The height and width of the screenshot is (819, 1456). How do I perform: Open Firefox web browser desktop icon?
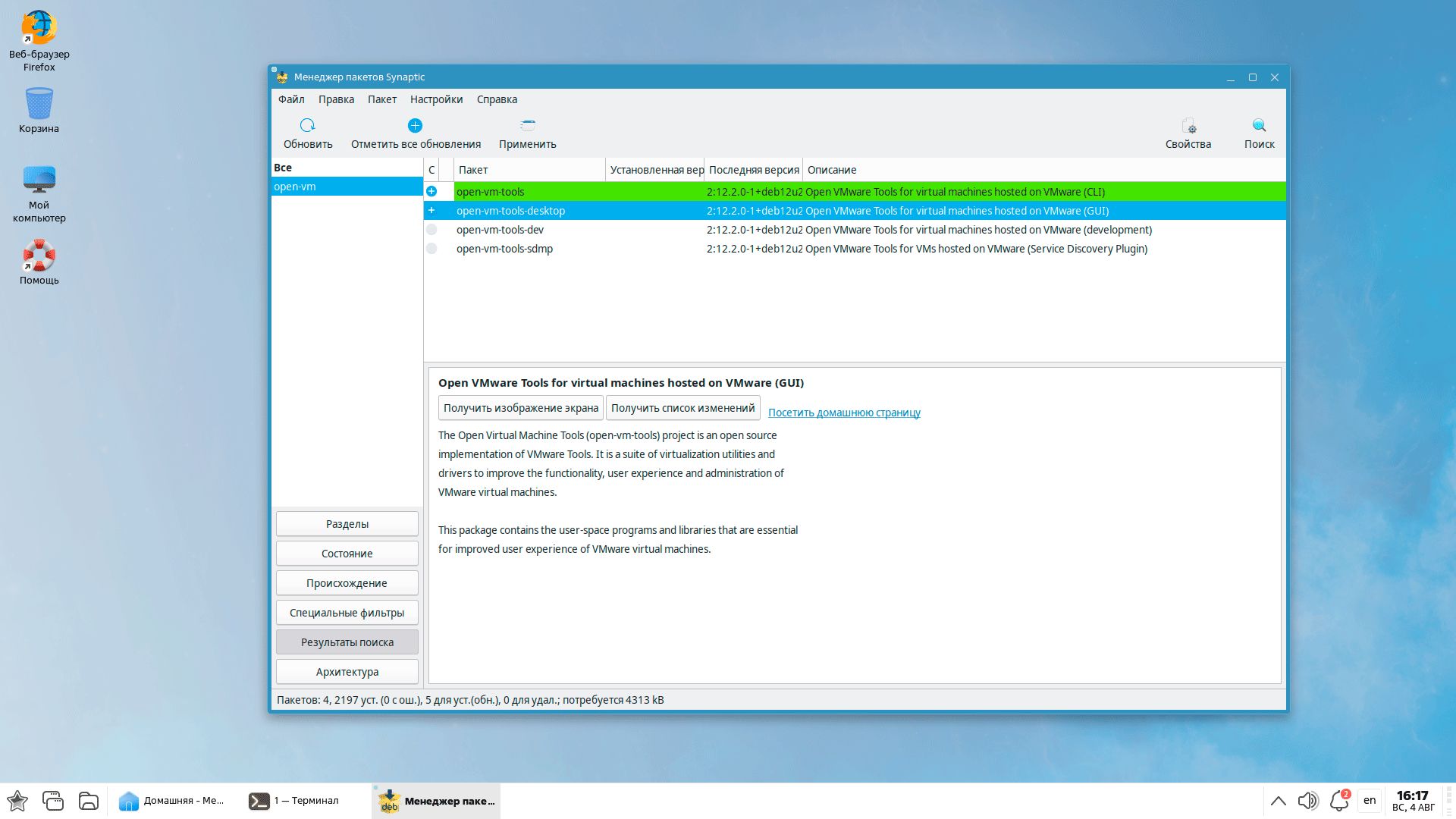pyautogui.click(x=39, y=29)
